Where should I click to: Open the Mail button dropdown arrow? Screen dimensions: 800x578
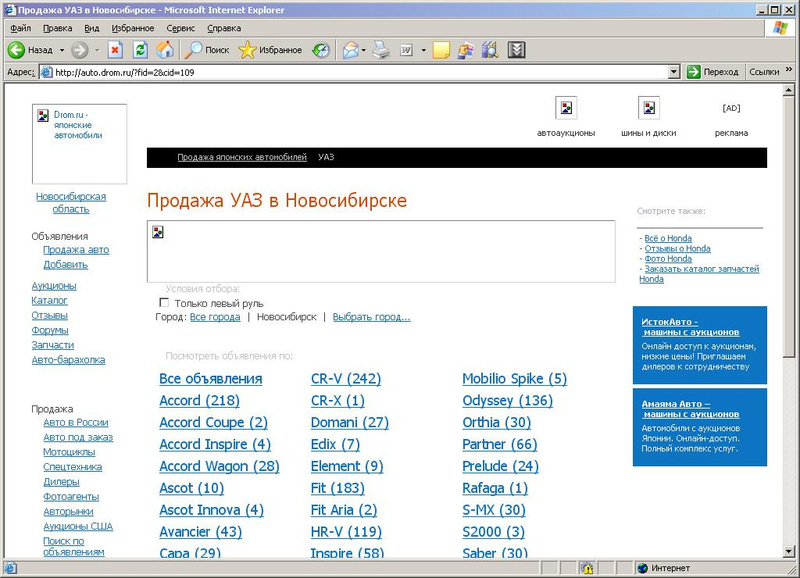[365, 49]
